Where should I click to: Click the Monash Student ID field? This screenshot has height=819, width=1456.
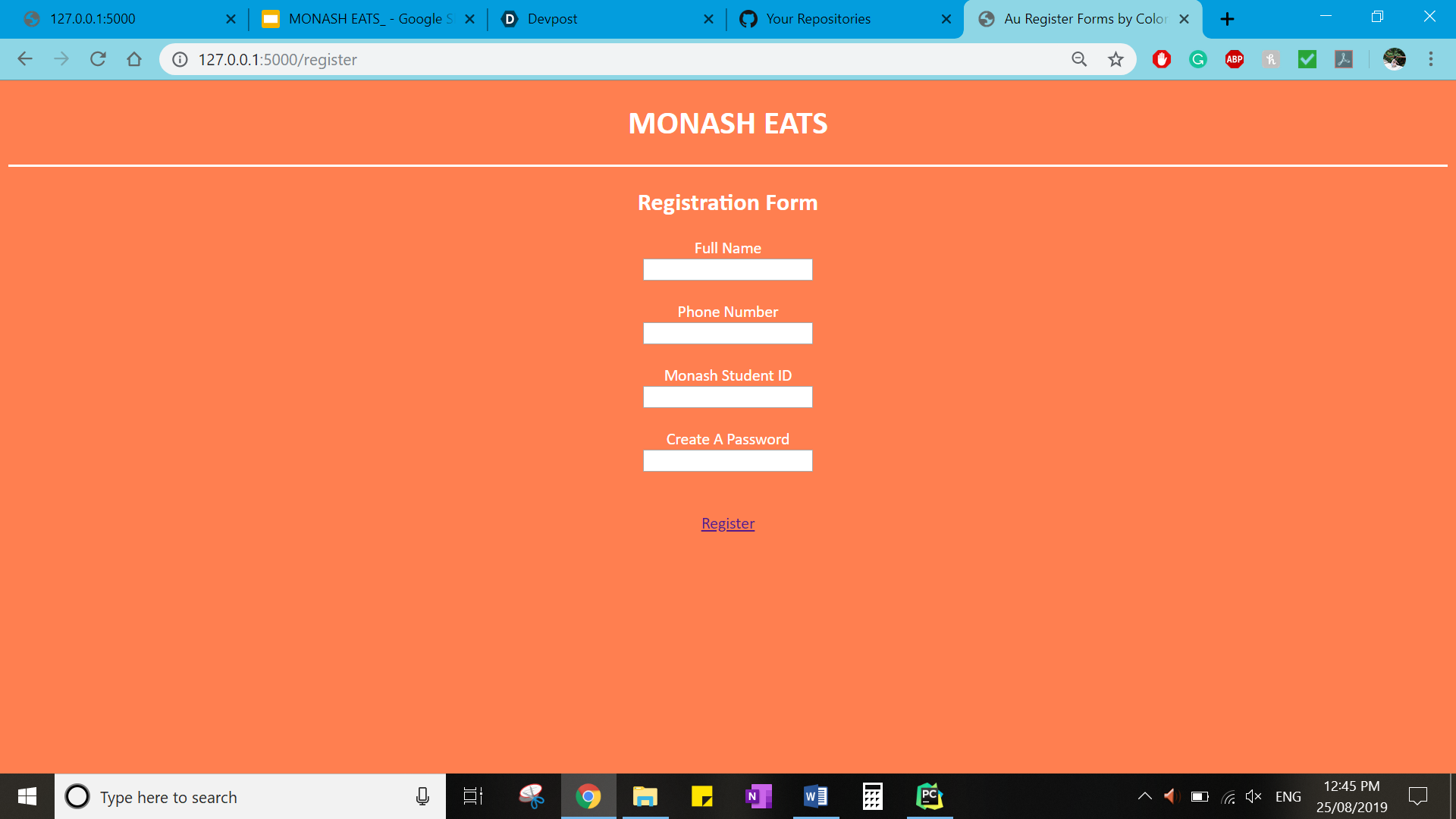[727, 397]
